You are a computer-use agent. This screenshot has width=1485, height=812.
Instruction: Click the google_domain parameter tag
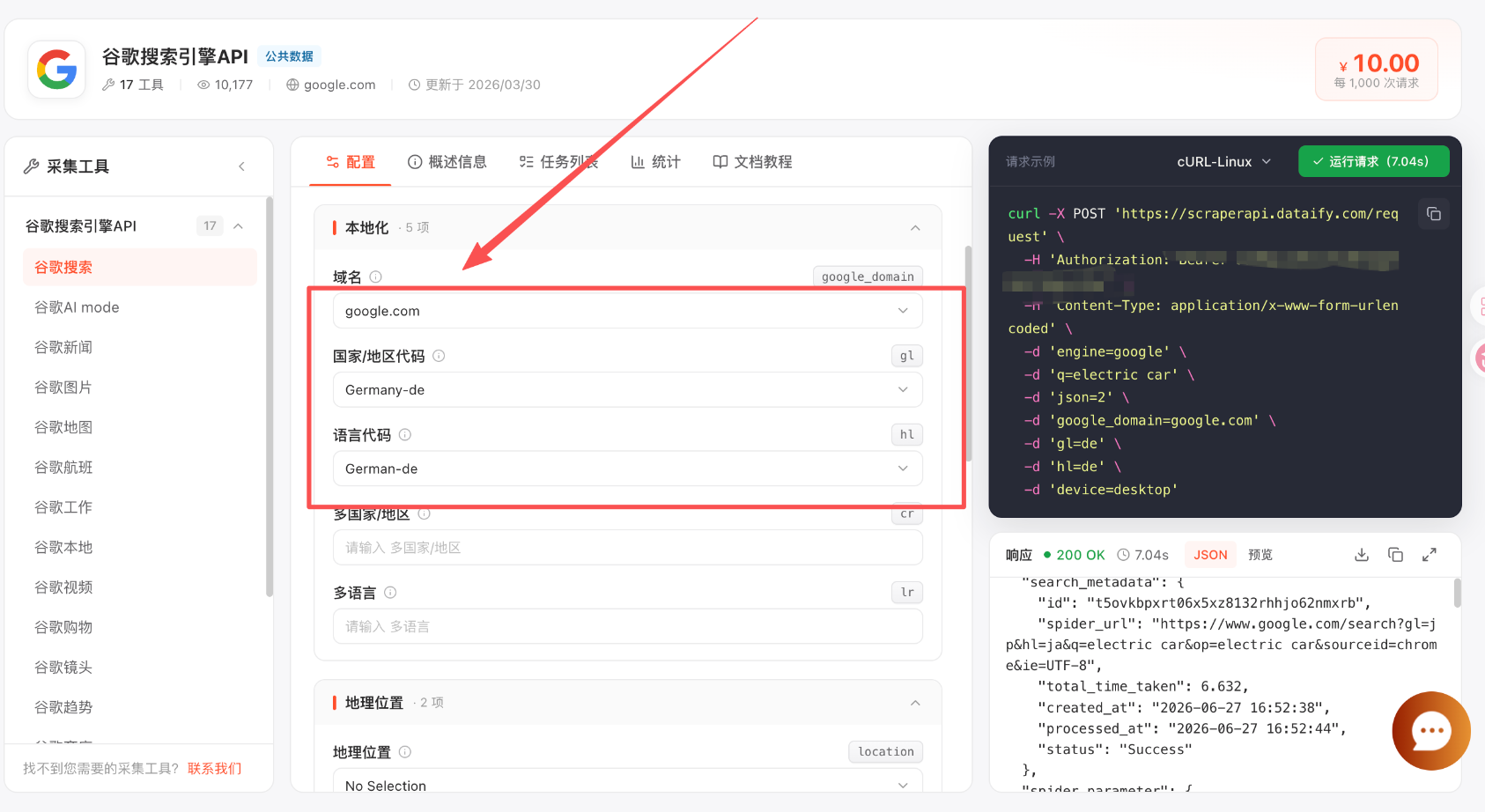(x=868, y=277)
